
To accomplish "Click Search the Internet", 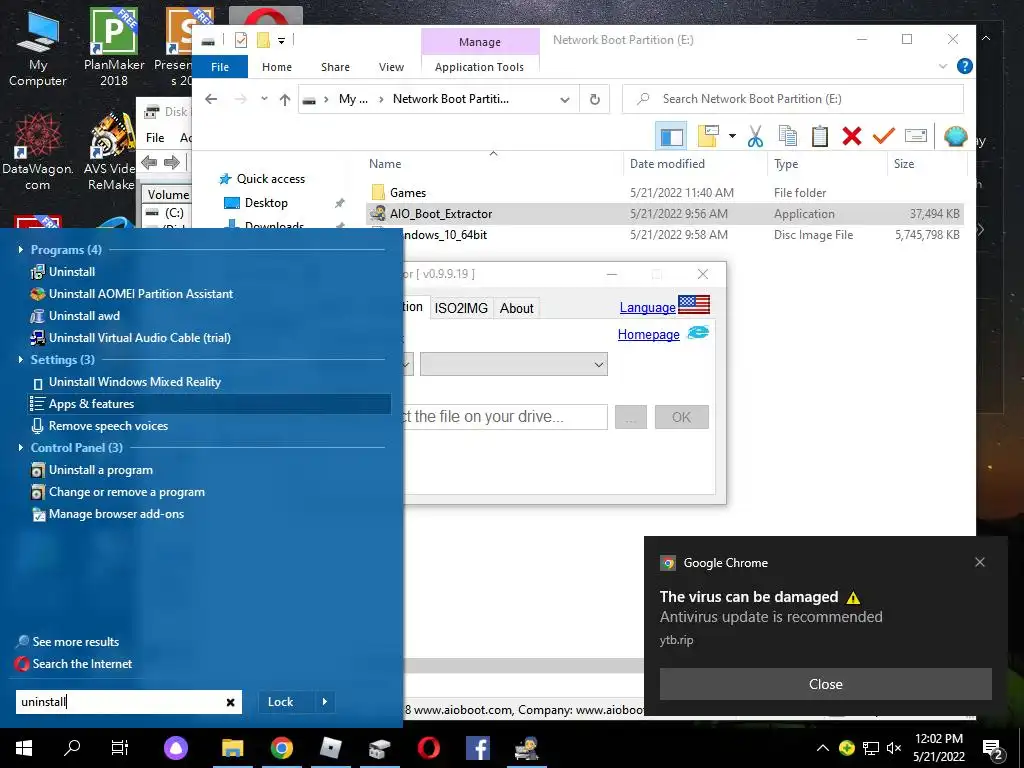I will point(82,664).
